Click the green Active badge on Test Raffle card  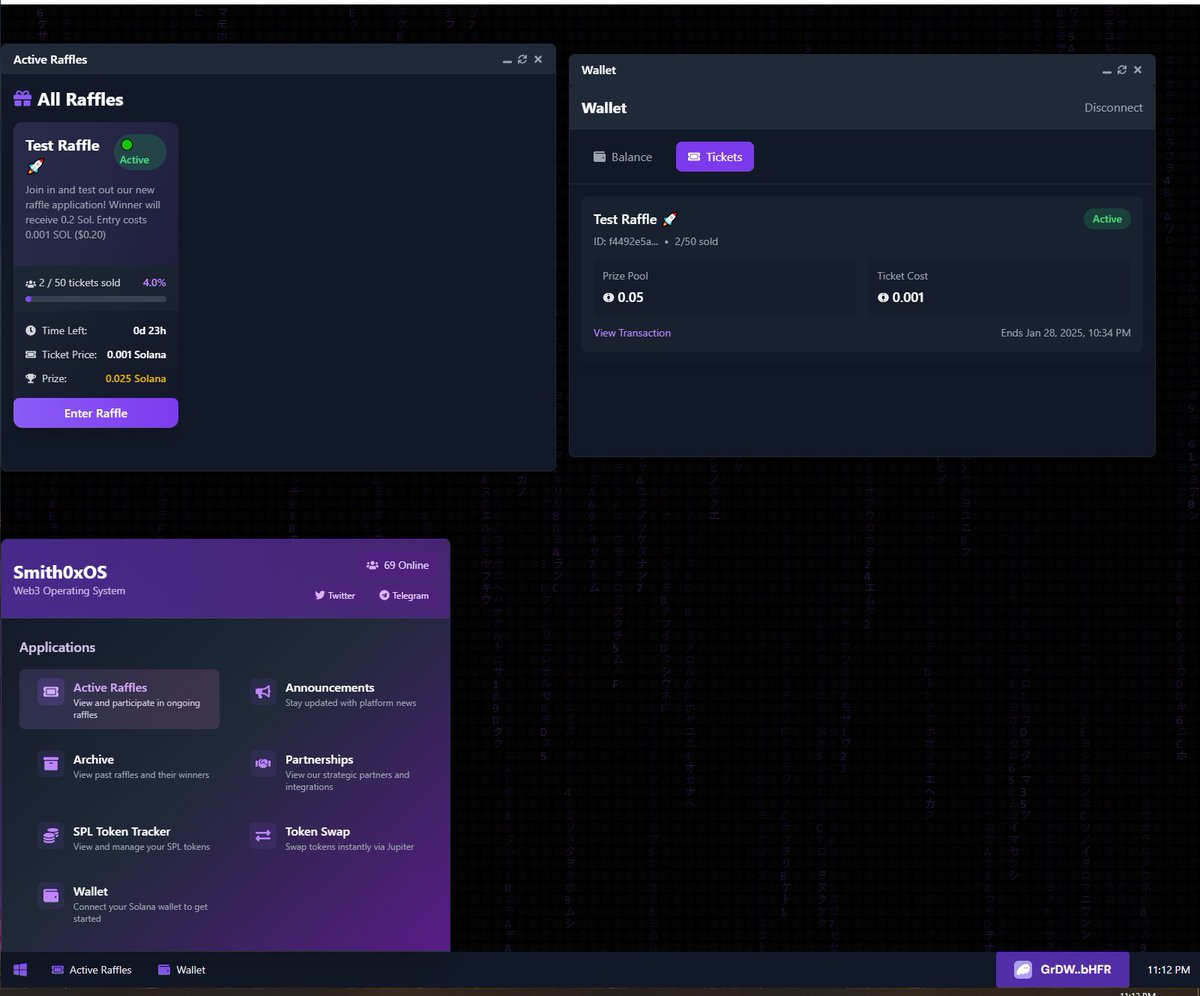point(140,152)
